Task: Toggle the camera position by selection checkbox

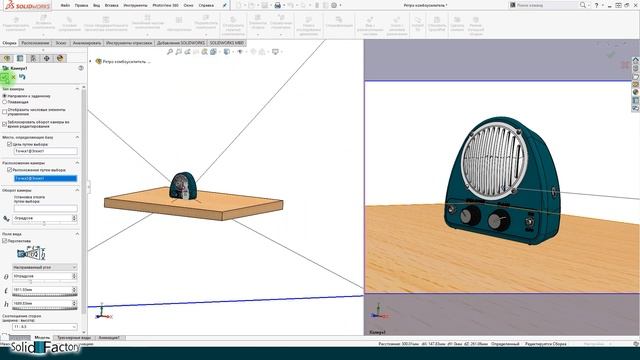Action: pyautogui.click(x=9, y=170)
